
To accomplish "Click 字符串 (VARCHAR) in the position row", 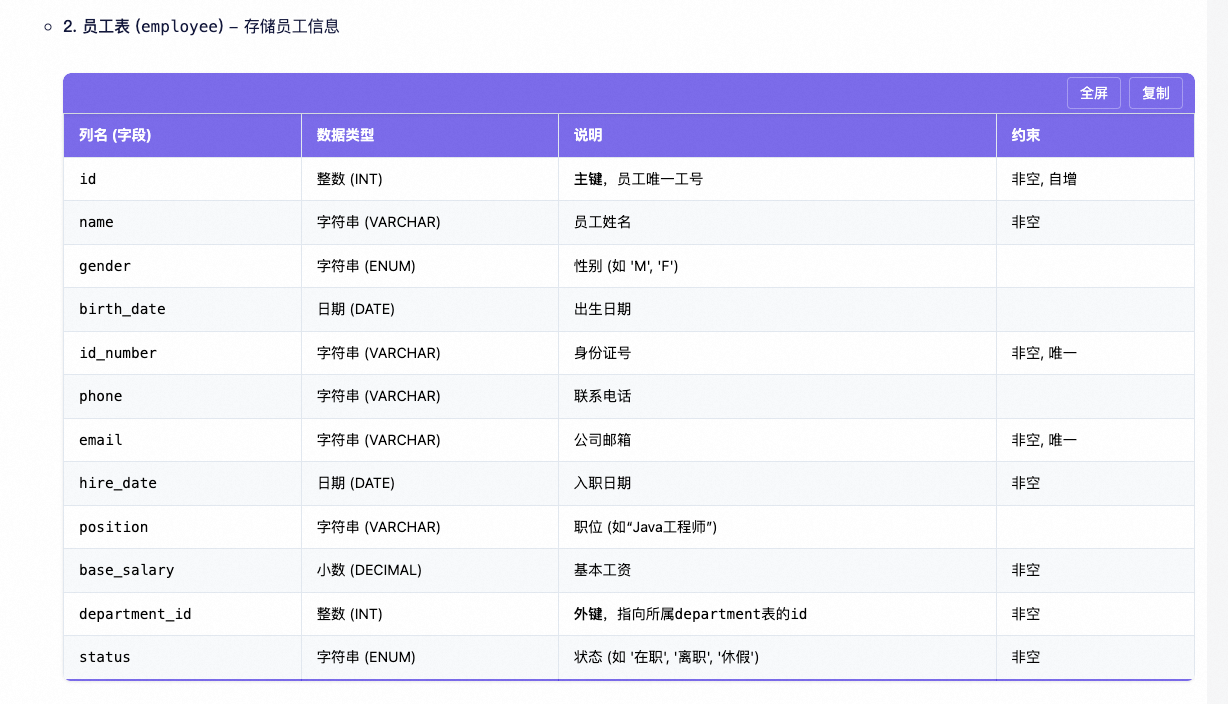I will (430, 527).
